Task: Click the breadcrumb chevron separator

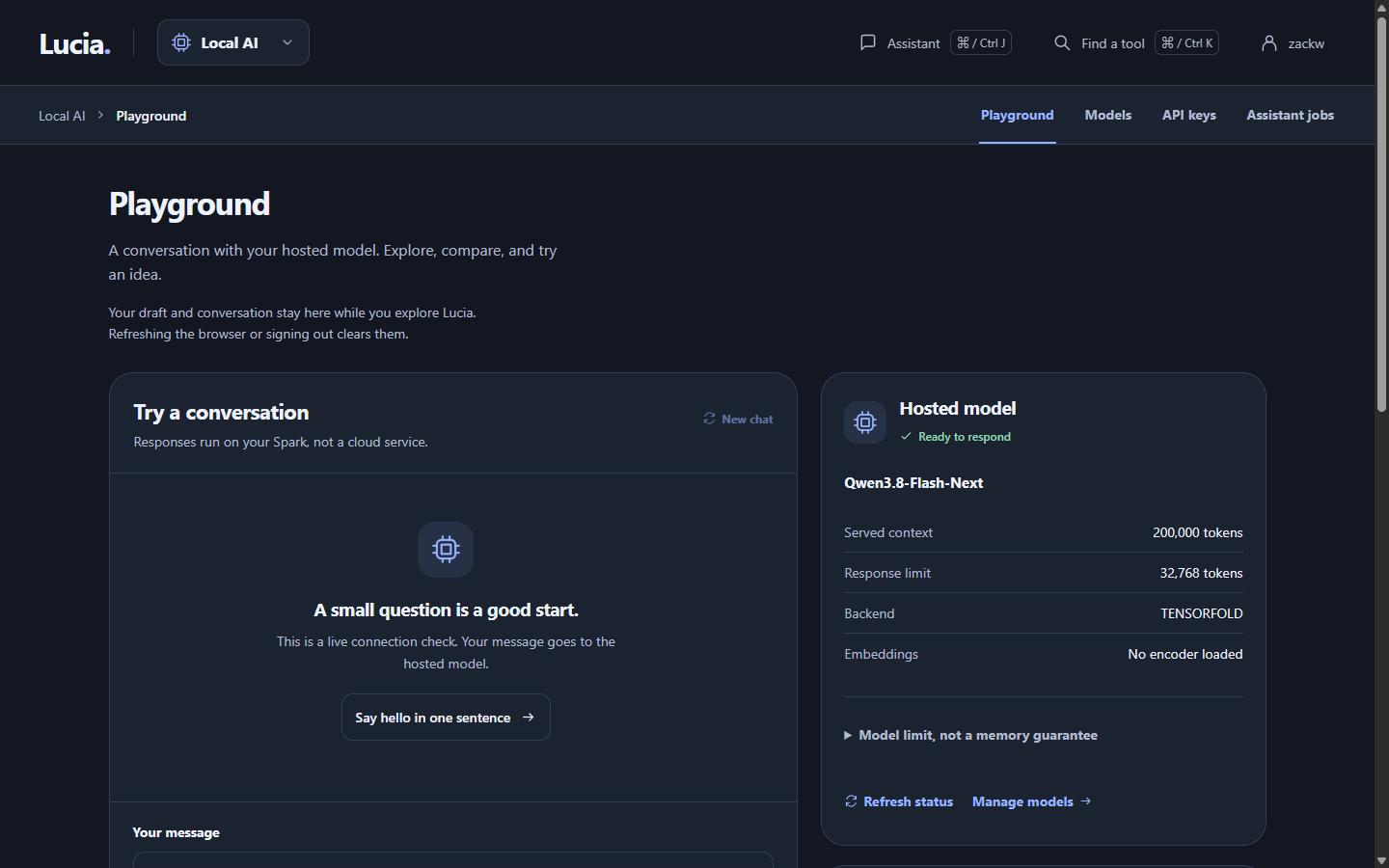Action: click(x=100, y=115)
